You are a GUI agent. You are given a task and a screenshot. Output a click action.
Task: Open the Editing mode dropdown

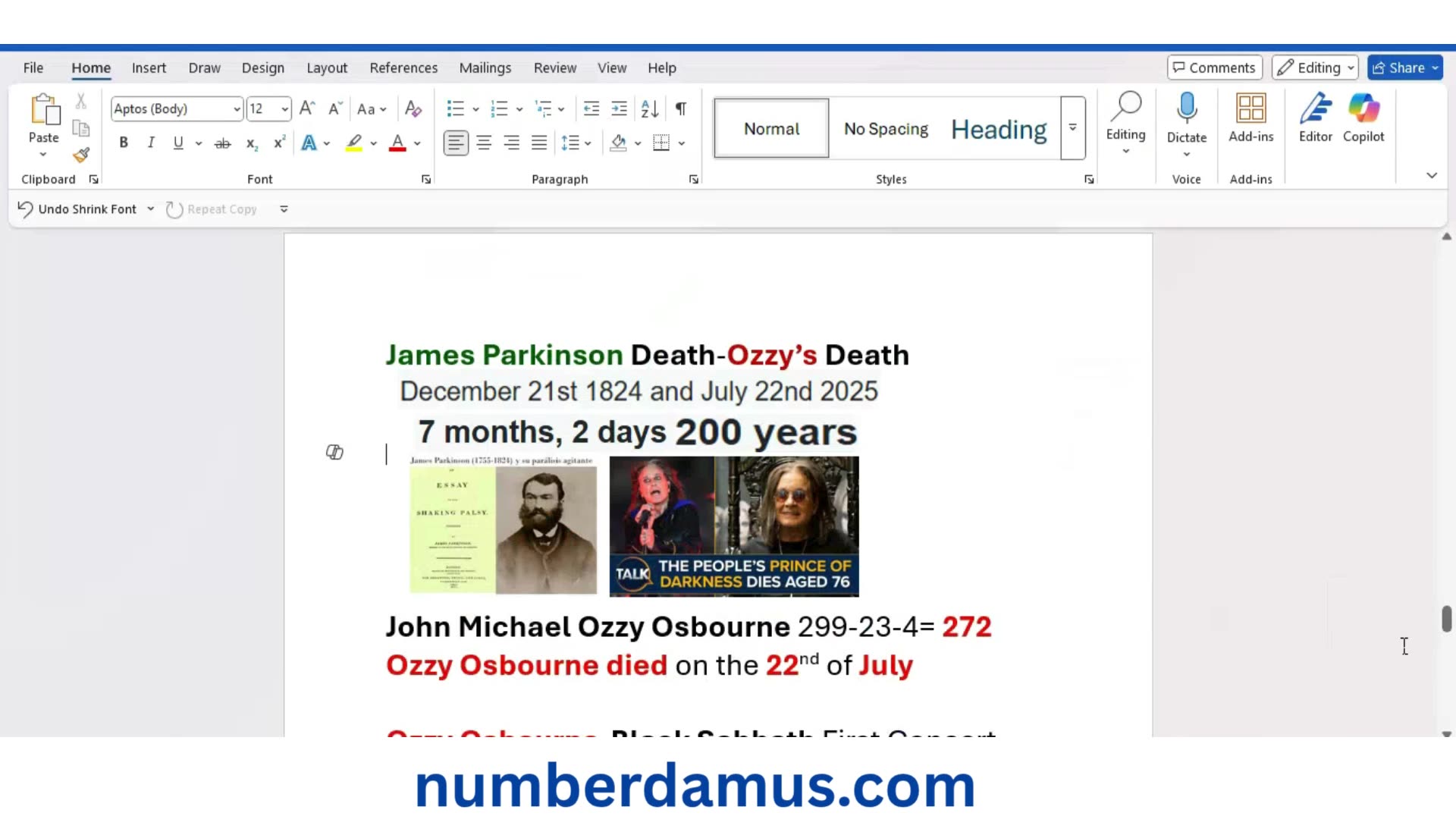point(1315,67)
